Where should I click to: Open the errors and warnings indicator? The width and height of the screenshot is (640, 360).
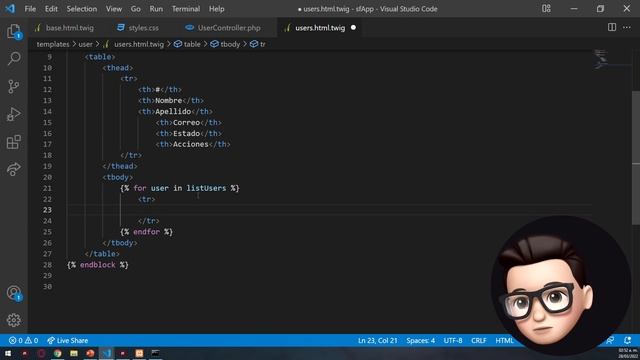pyautogui.click(x=23, y=340)
